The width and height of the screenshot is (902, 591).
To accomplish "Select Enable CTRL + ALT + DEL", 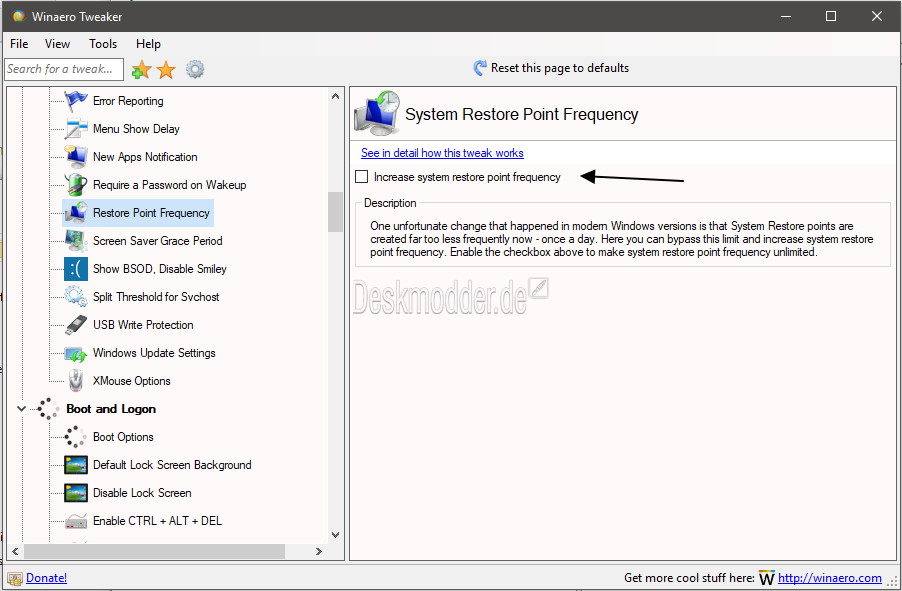I will (157, 521).
